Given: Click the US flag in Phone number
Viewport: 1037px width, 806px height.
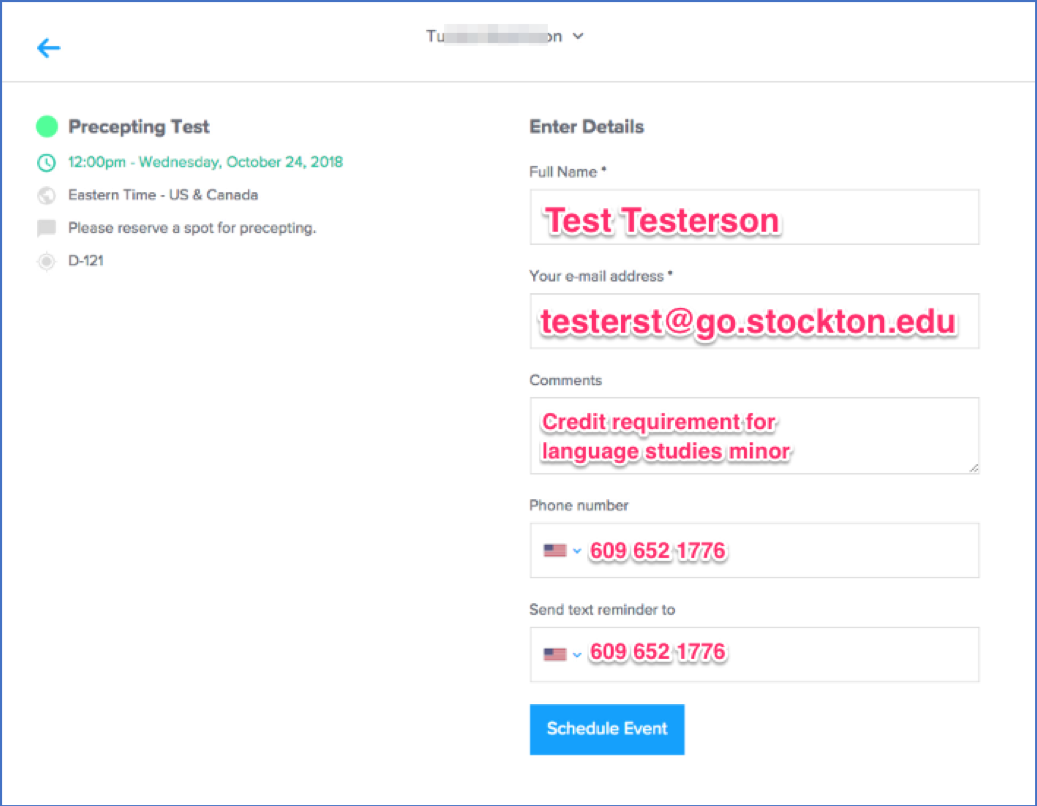Looking at the screenshot, I should tap(554, 550).
